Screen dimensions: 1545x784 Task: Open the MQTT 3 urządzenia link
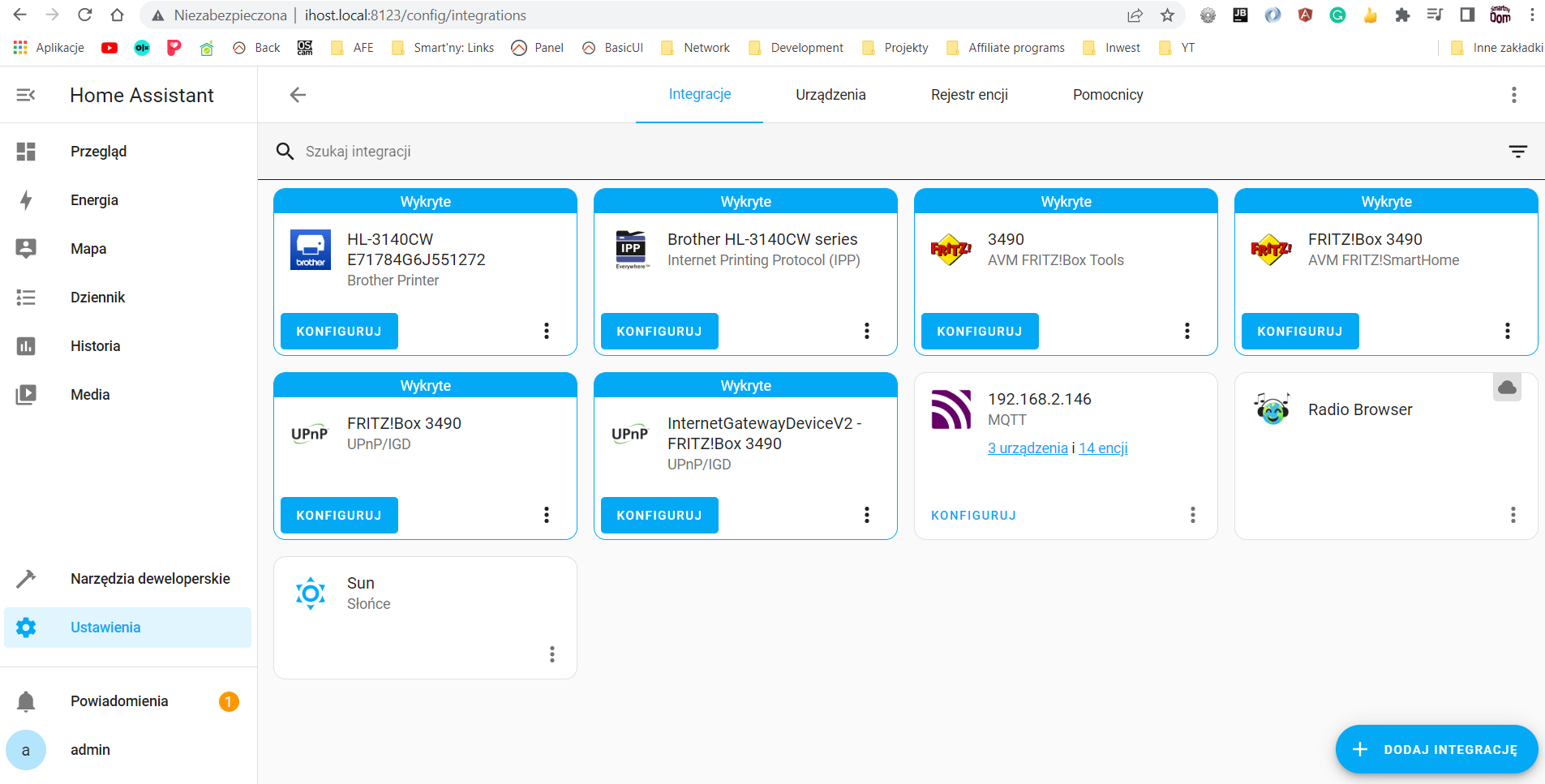pos(1028,448)
